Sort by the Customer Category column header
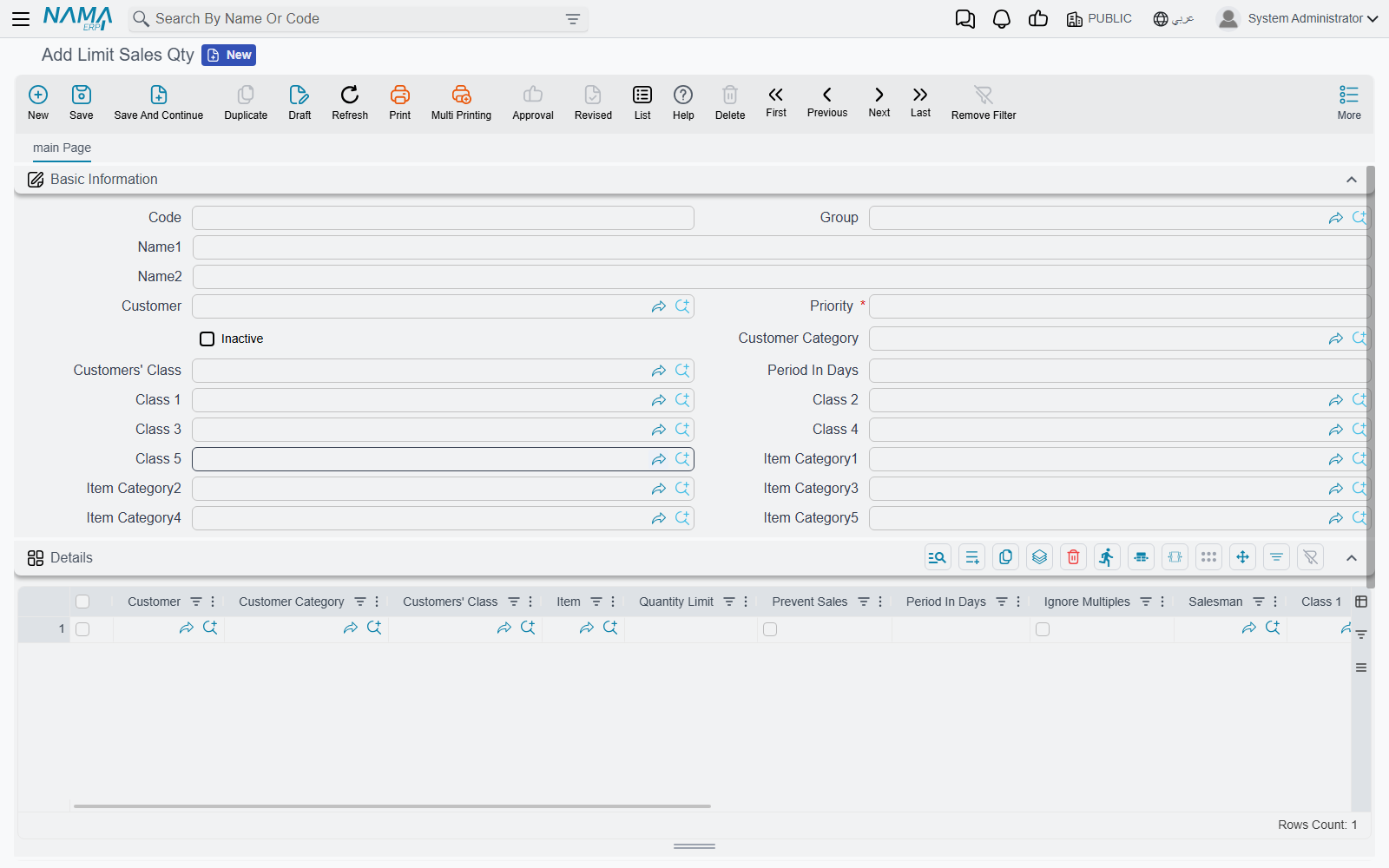The width and height of the screenshot is (1389, 868). tap(292, 602)
